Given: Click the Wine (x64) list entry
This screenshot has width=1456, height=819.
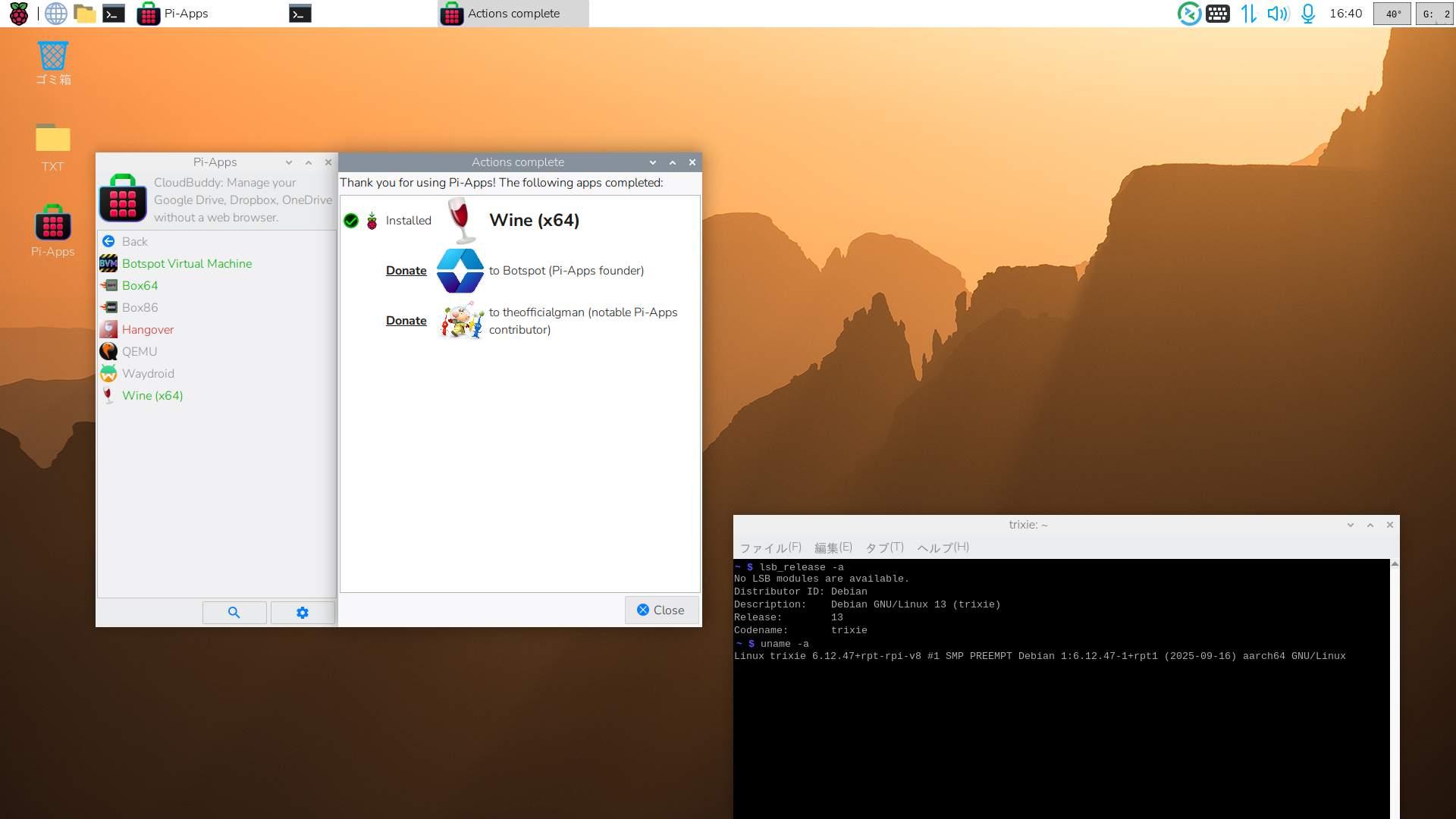Looking at the screenshot, I should [152, 395].
